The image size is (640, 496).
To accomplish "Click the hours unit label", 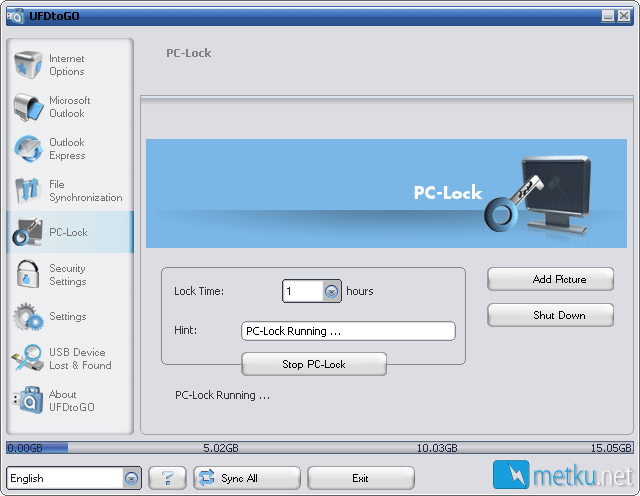I will [x=360, y=291].
